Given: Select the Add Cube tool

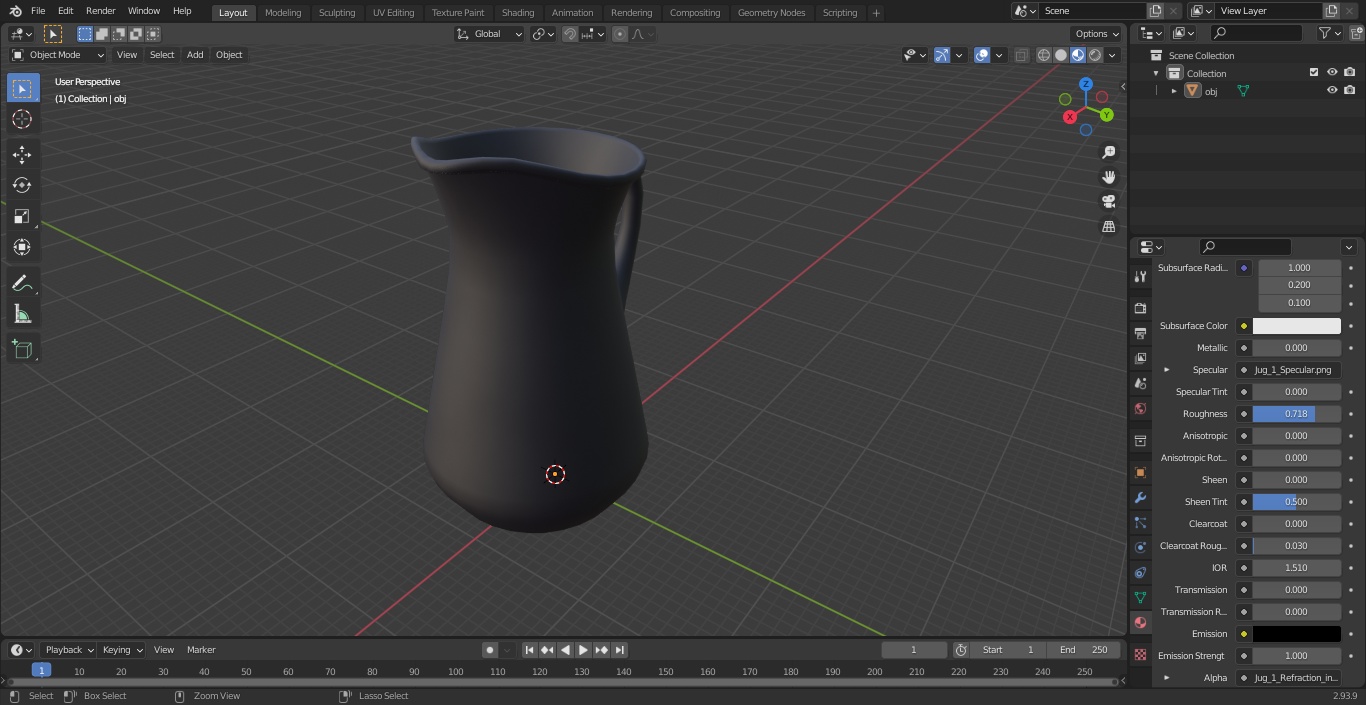Looking at the screenshot, I should tap(22, 350).
